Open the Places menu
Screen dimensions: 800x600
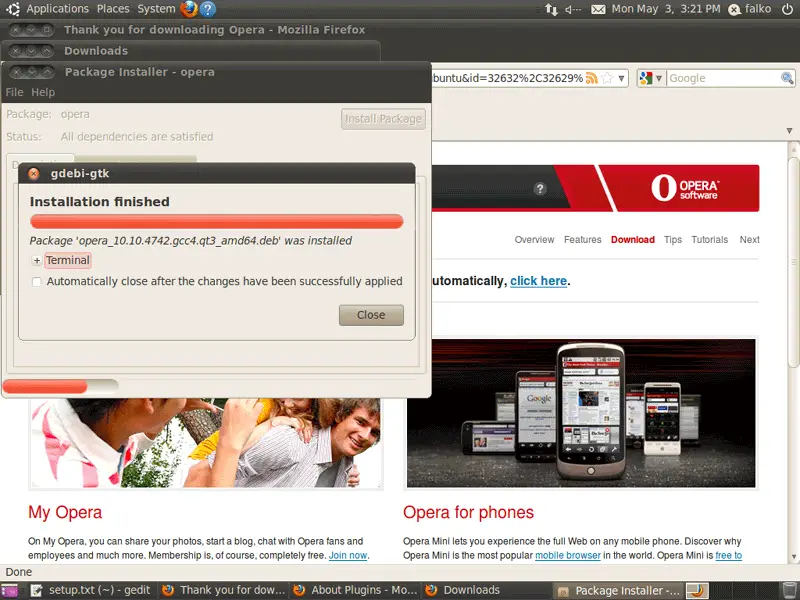(113, 9)
